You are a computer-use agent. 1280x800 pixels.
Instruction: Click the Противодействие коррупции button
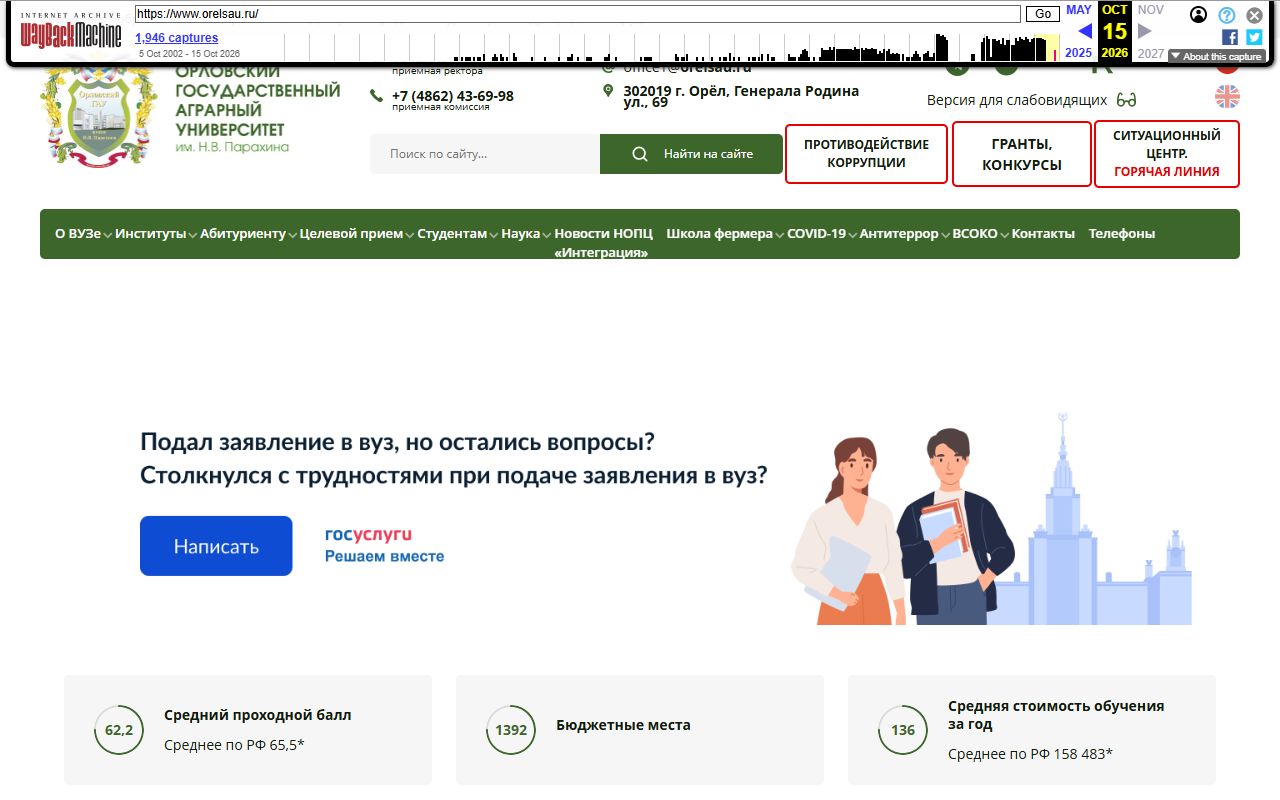click(x=866, y=153)
